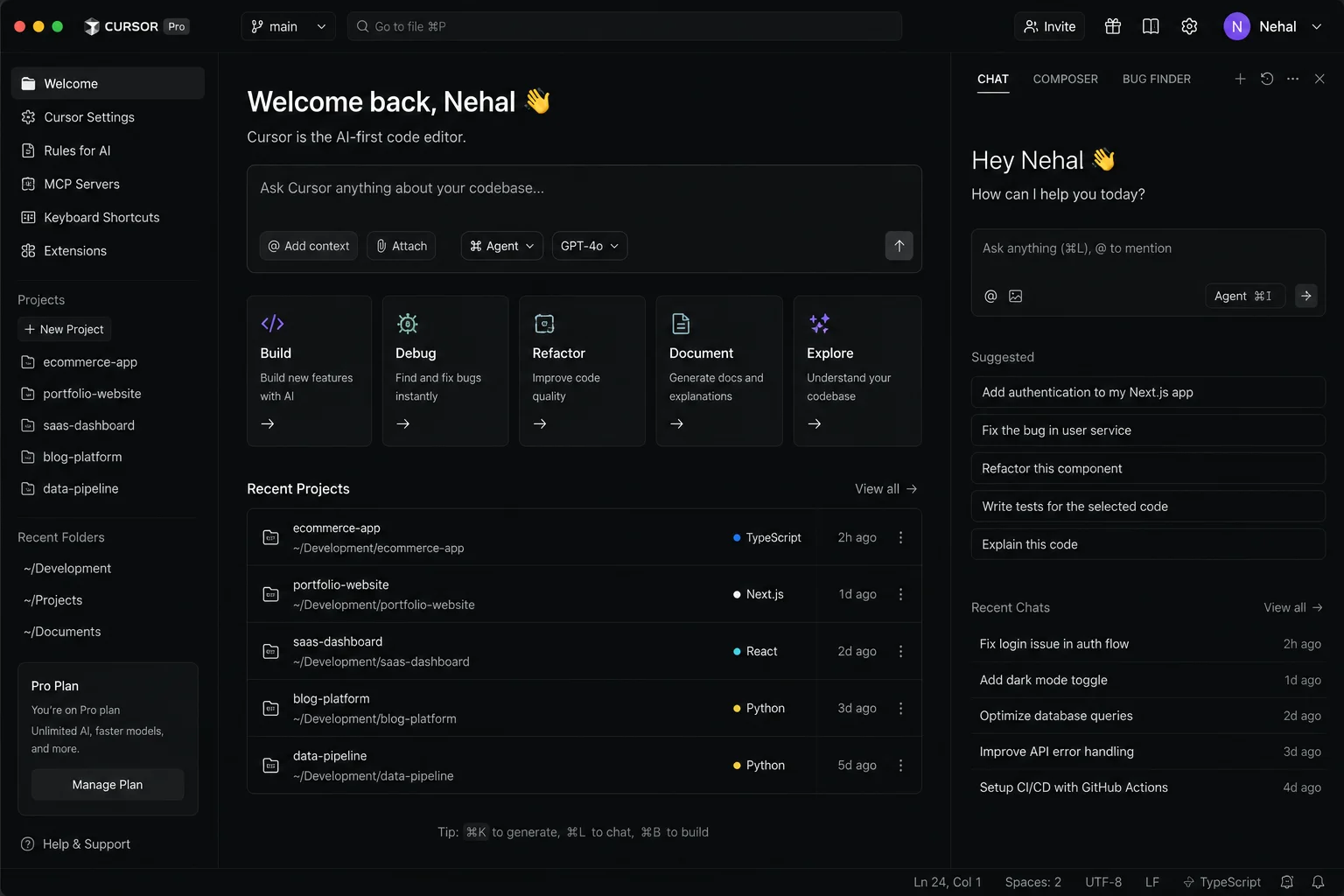Open chat panel more options ellipsis
This screenshot has width=1344, height=896.
point(1293,79)
